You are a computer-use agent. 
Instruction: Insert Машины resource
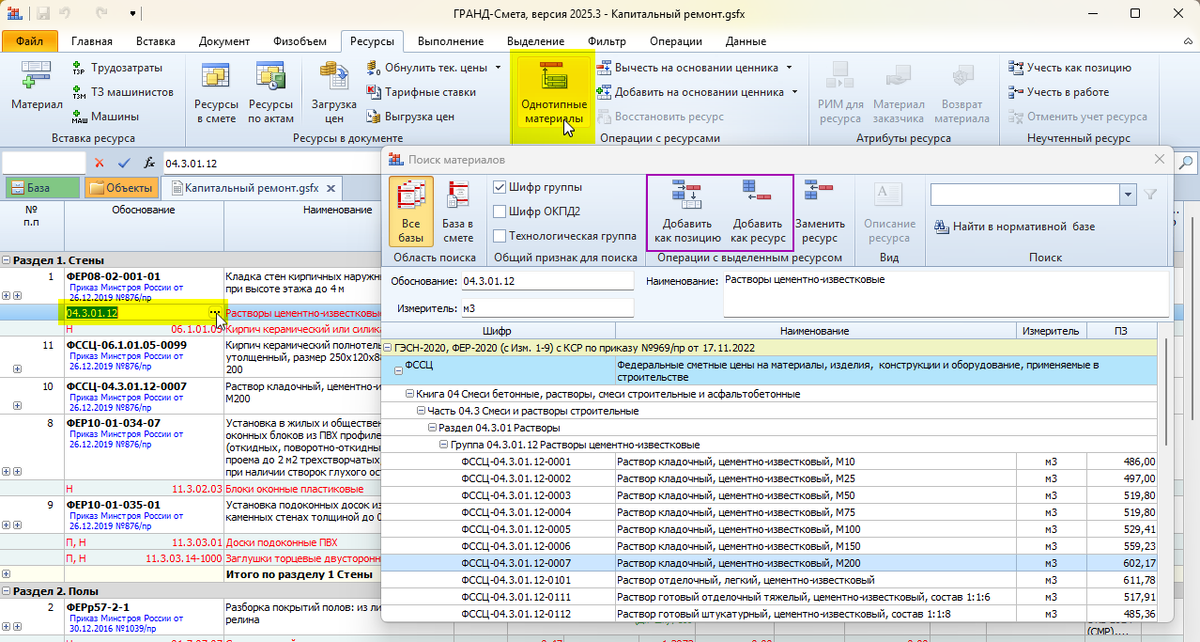[104, 116]
